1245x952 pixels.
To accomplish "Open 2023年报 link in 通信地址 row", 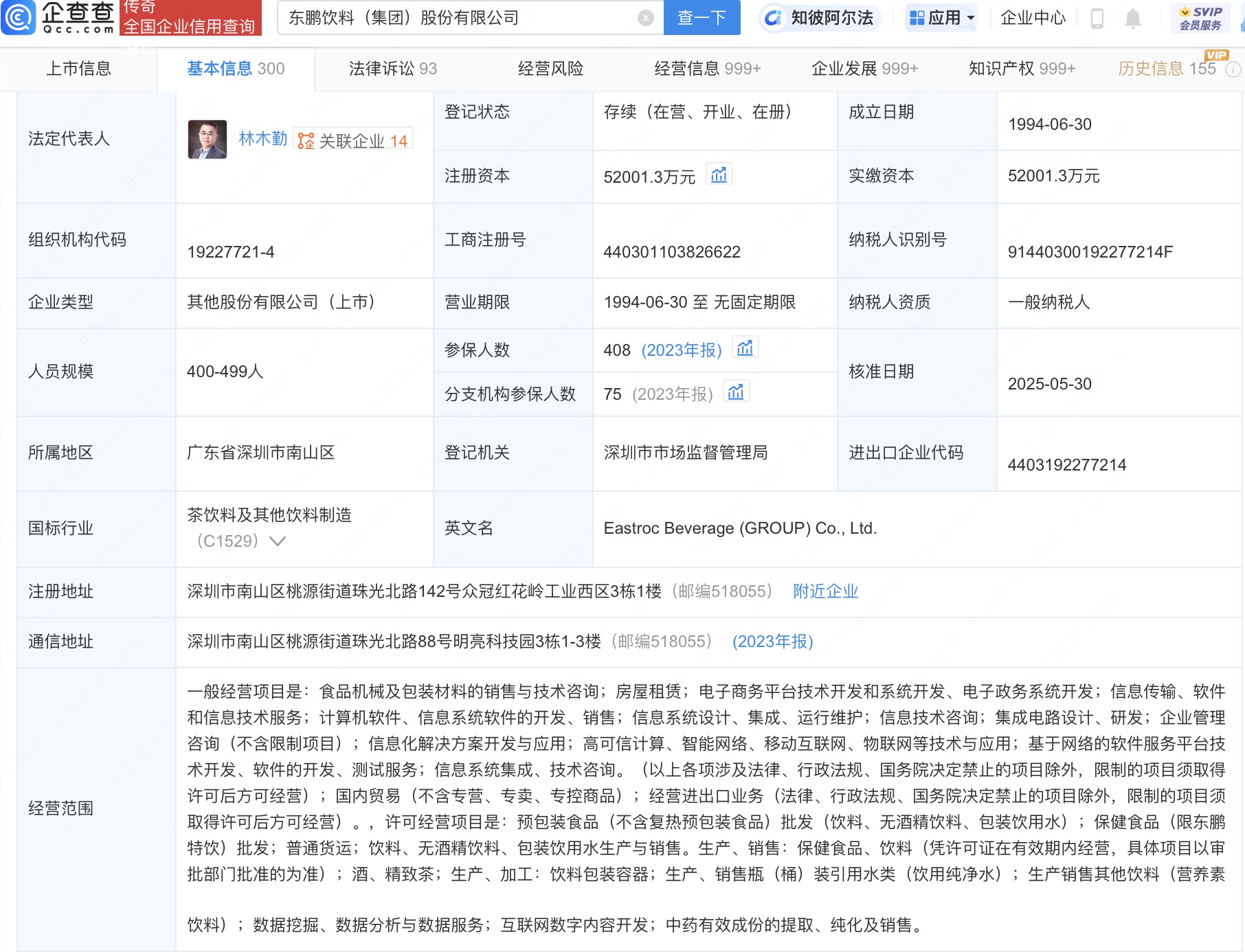I will 773,642.
